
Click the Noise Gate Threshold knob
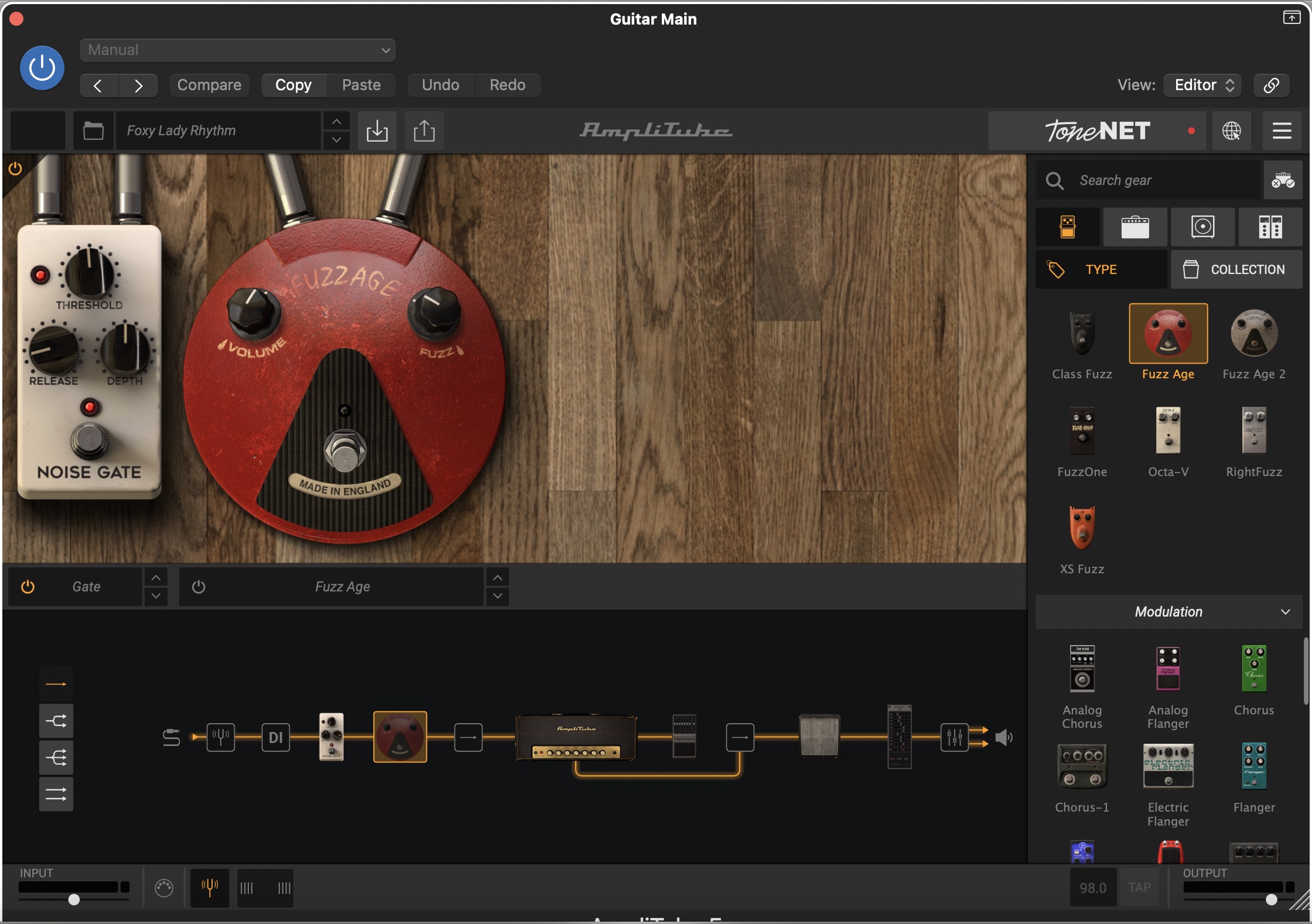pyautogui.click(x=89, y=273)
